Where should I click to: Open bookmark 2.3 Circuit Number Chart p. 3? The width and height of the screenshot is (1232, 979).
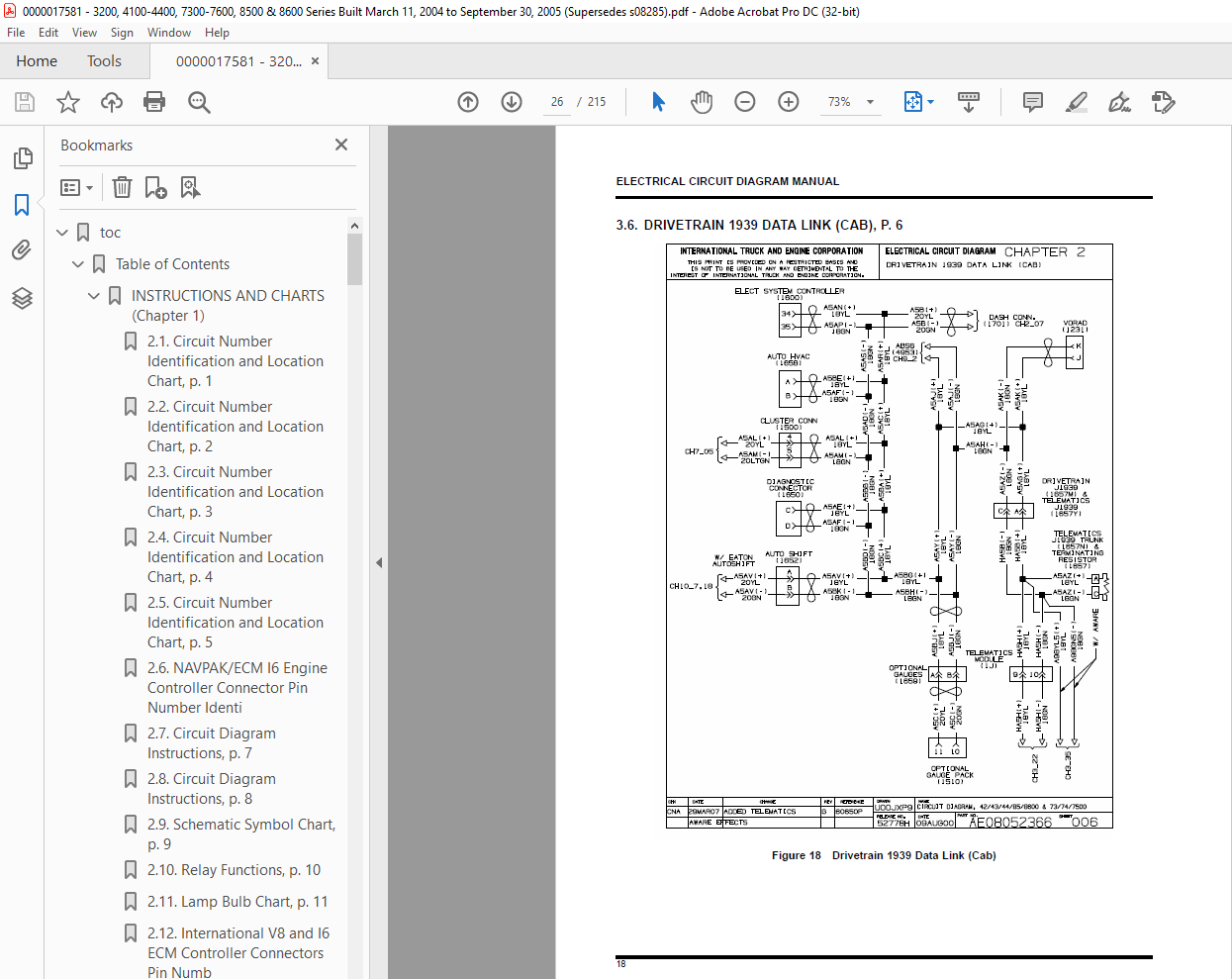236,492
